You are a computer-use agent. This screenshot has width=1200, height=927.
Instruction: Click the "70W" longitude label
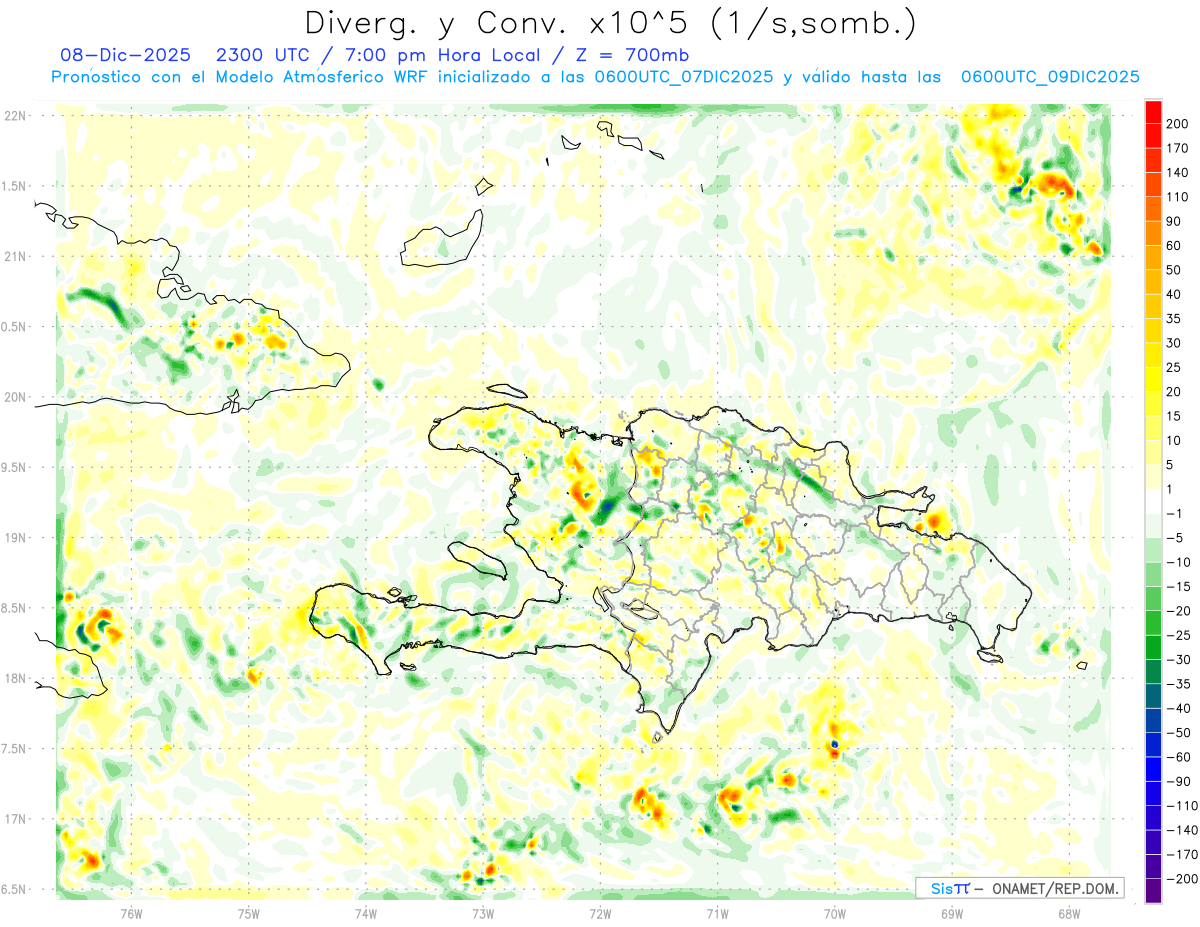(x=835, y=912)
